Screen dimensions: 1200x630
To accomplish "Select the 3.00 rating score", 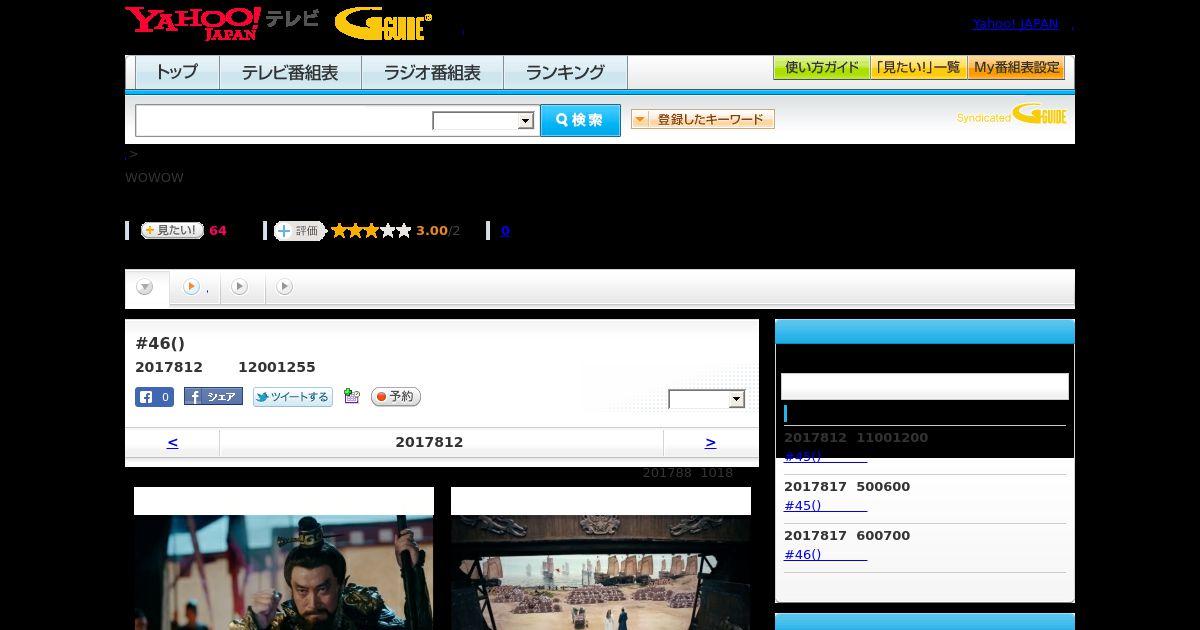I will (x=432, y=231).
